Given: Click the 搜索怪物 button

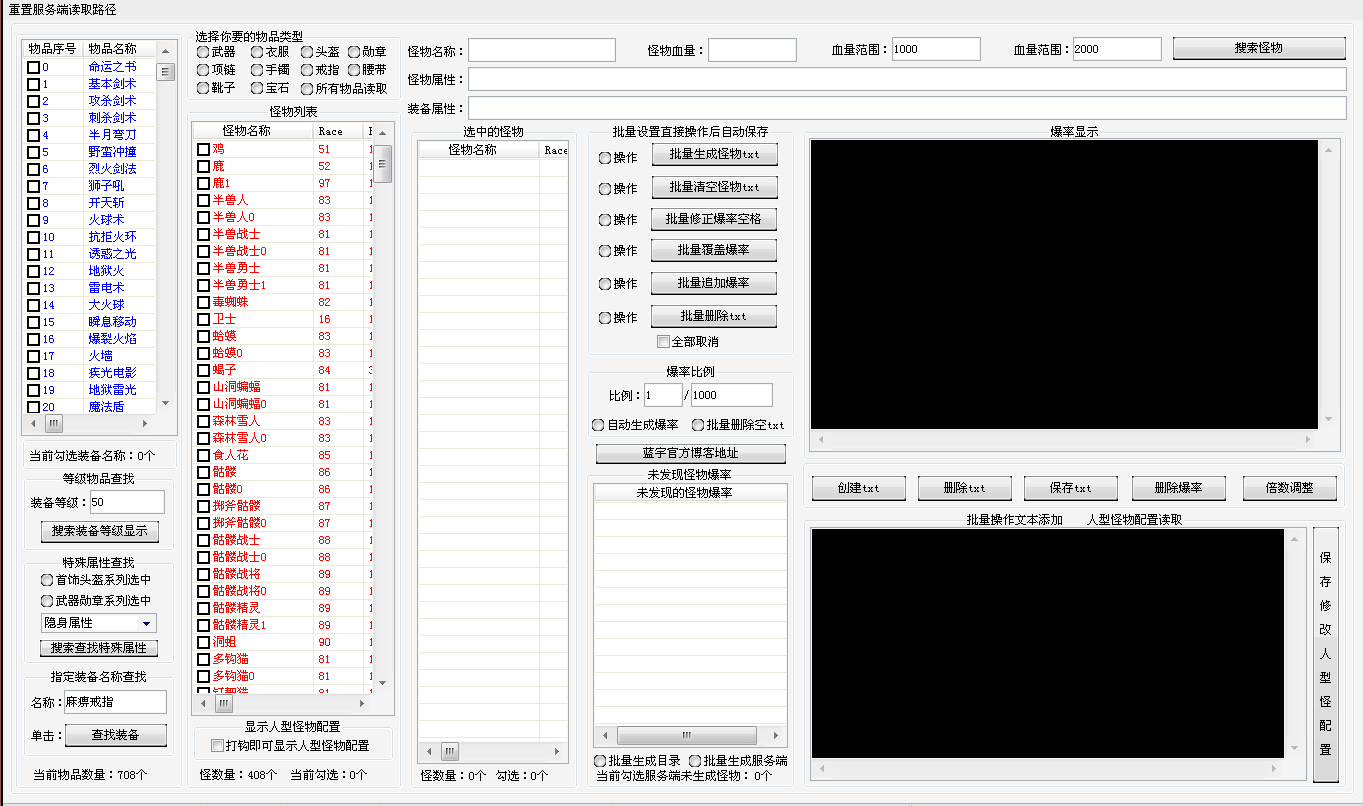Looking at the screenshot, I should click(1259, 48).
